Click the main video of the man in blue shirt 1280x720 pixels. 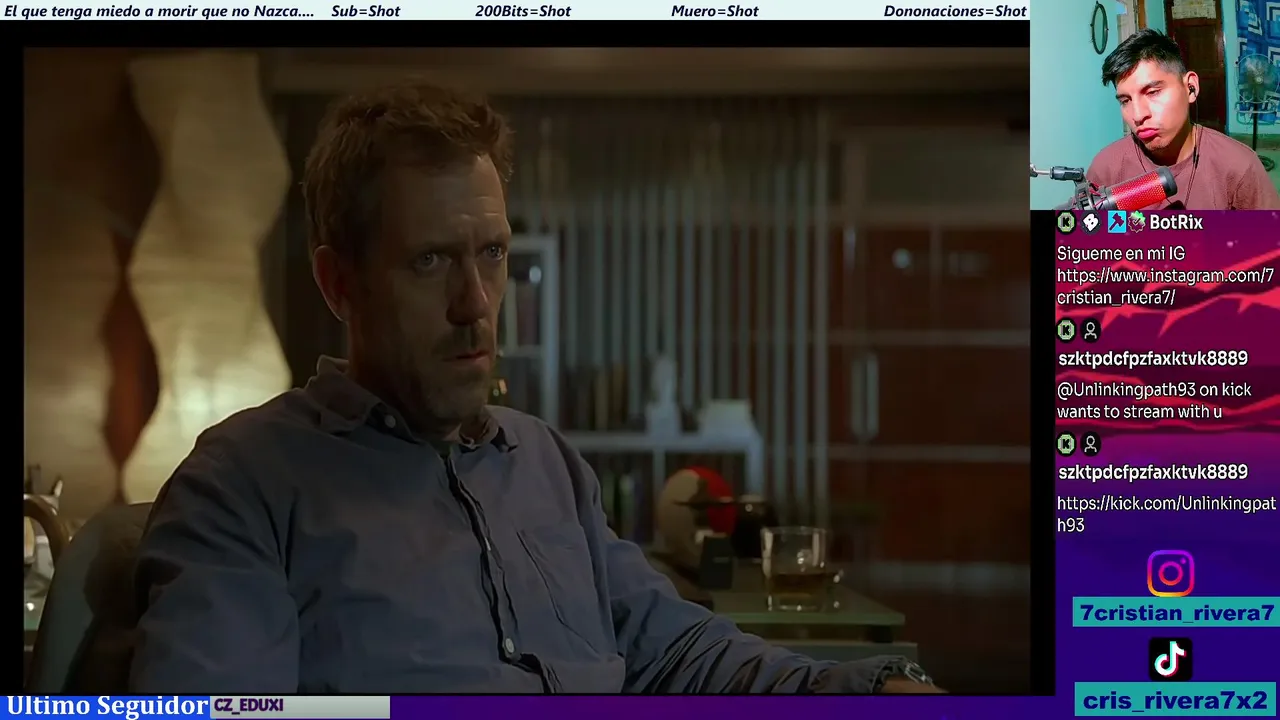pyautogui.click(x=527, y=369)
